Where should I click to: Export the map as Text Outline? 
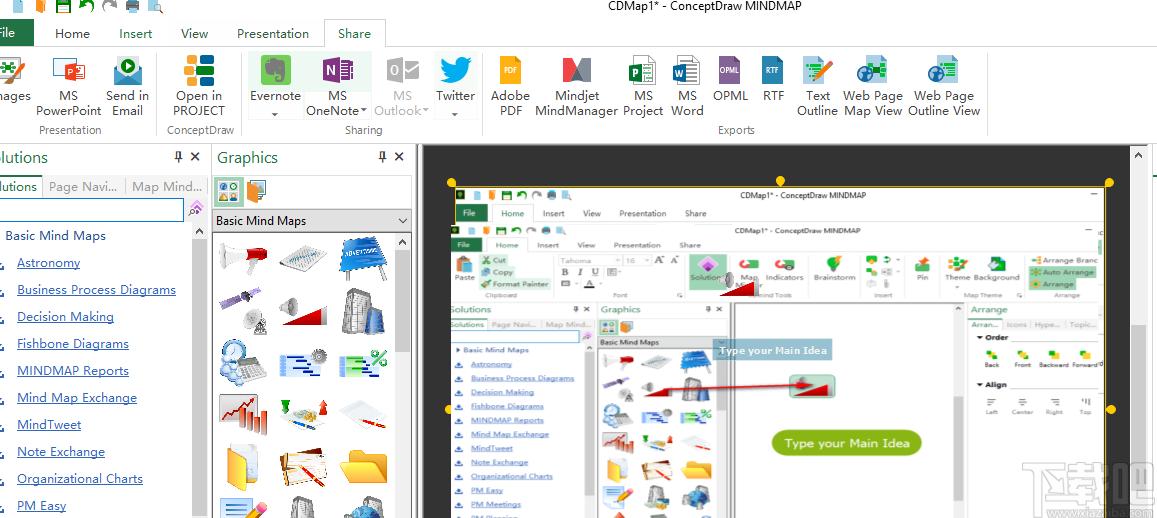point(818,86)
